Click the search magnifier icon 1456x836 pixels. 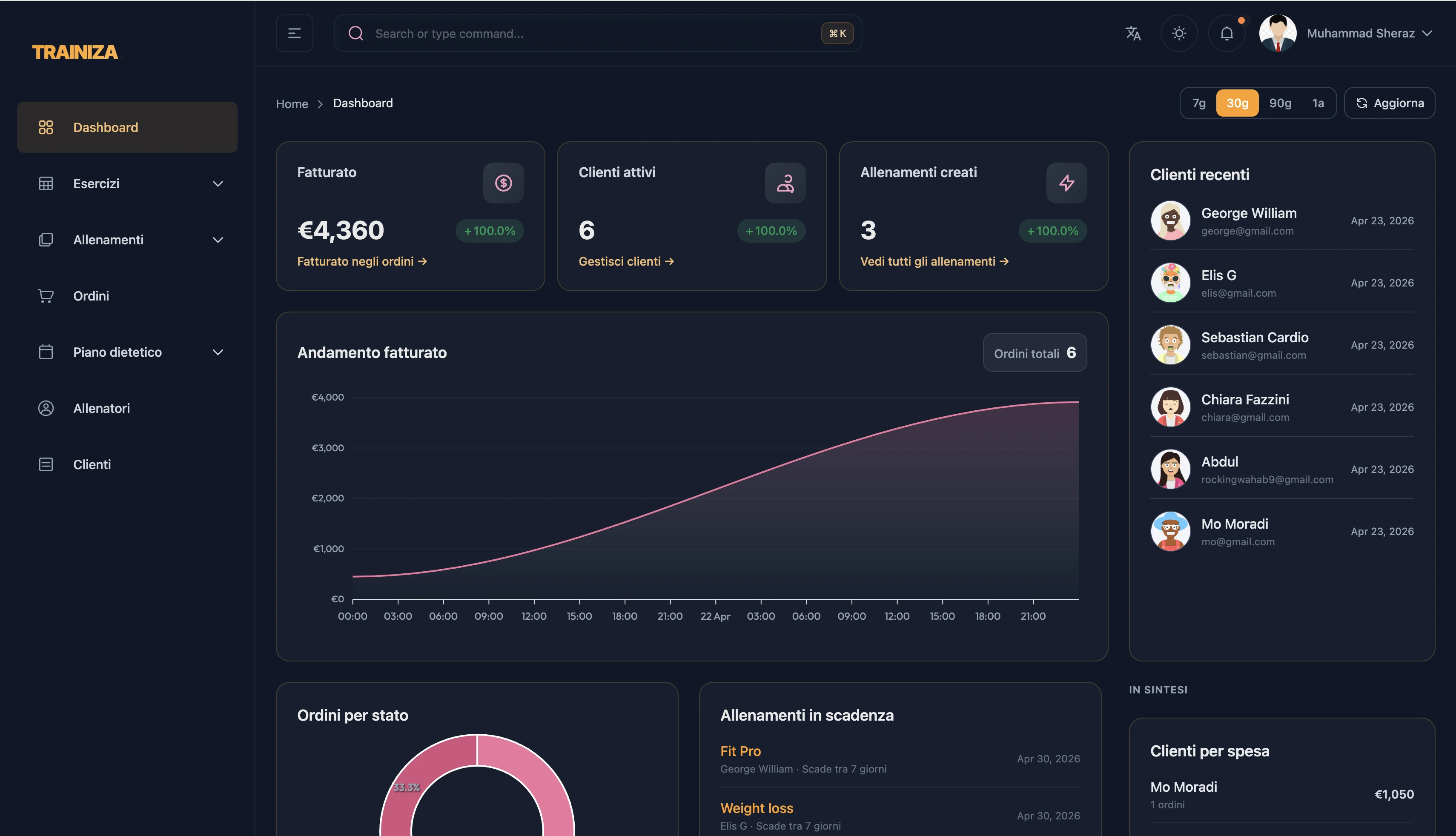coord(355,33)
